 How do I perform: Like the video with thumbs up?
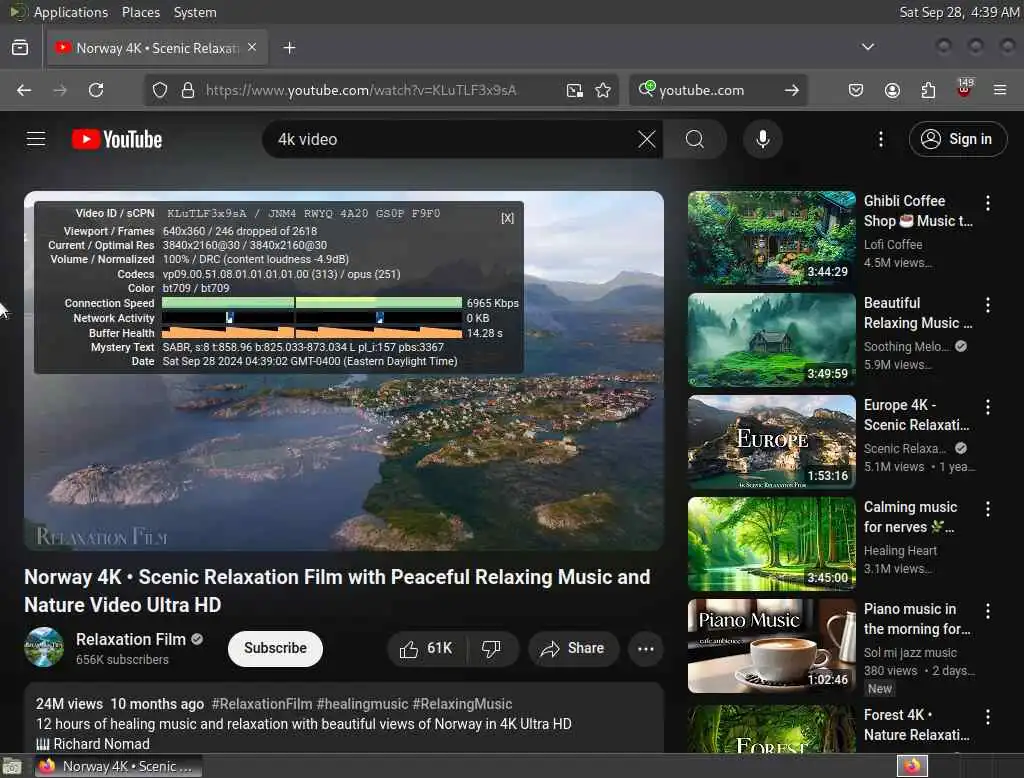click(427, 649)
